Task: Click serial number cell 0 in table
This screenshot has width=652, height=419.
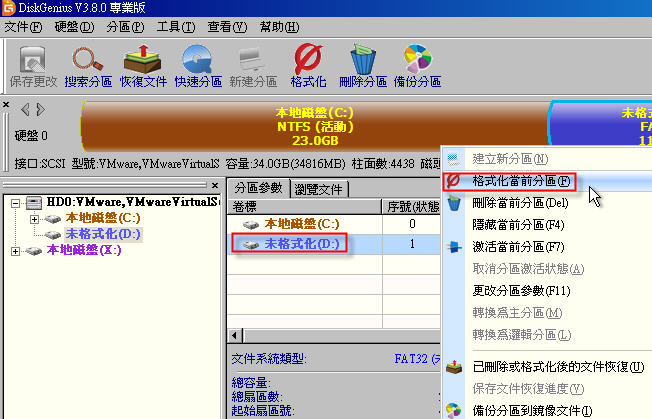Action: (x=412, y=224)
